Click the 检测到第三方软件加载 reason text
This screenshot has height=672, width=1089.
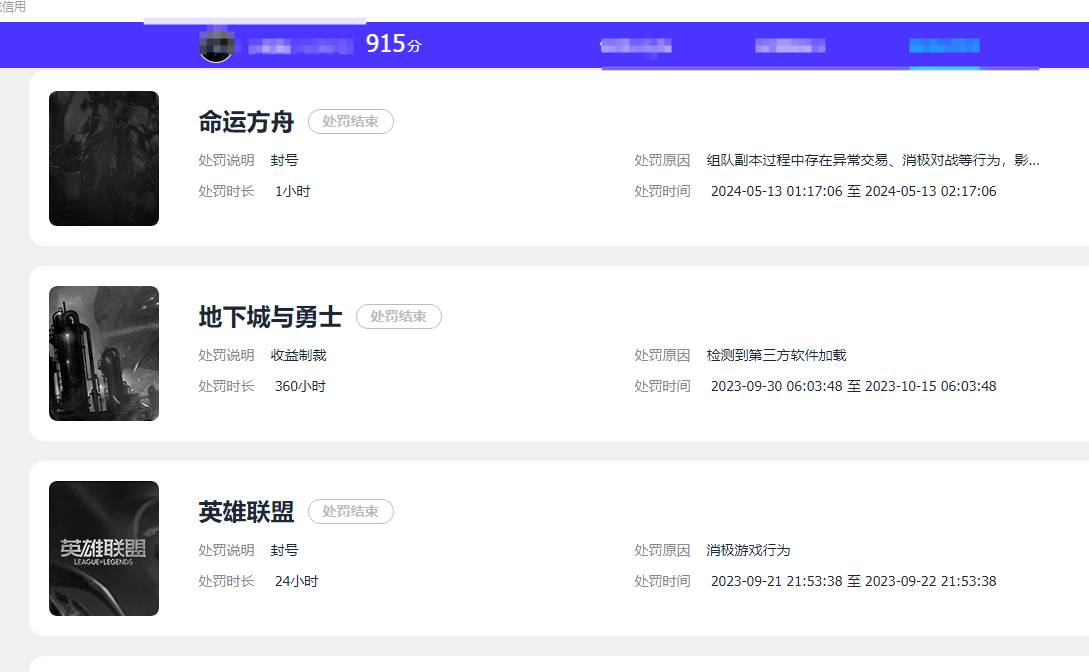point(775,355)
